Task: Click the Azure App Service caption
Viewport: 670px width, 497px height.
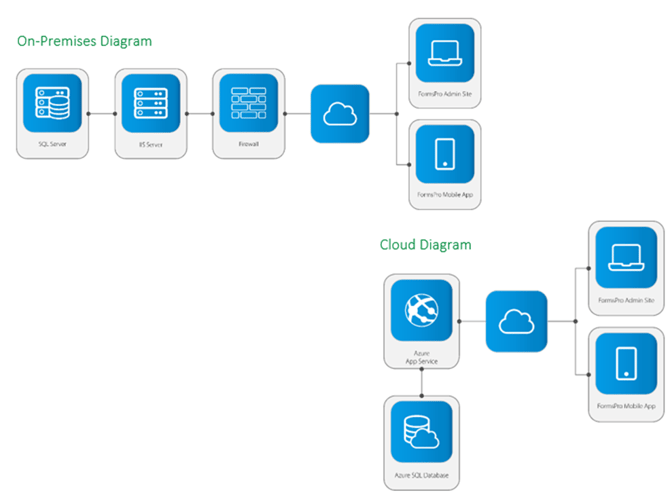Action: tap(421, 353)
